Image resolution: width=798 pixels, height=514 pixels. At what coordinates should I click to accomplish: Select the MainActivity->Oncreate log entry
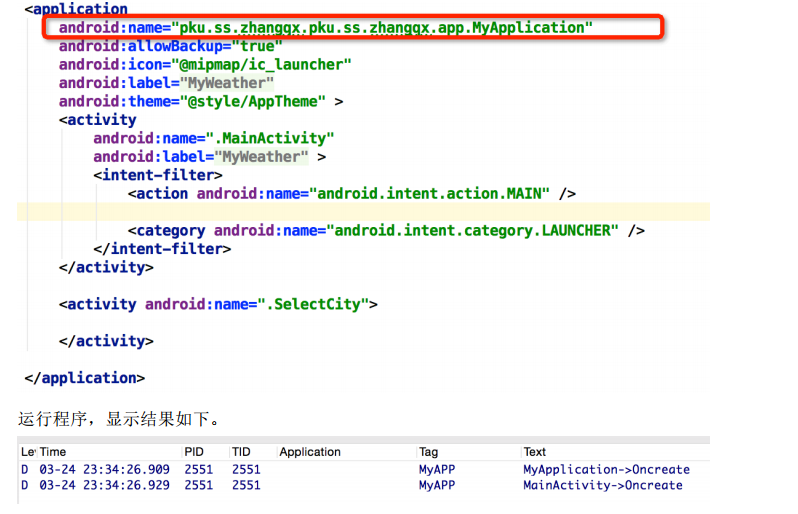[x=602, y=485]
